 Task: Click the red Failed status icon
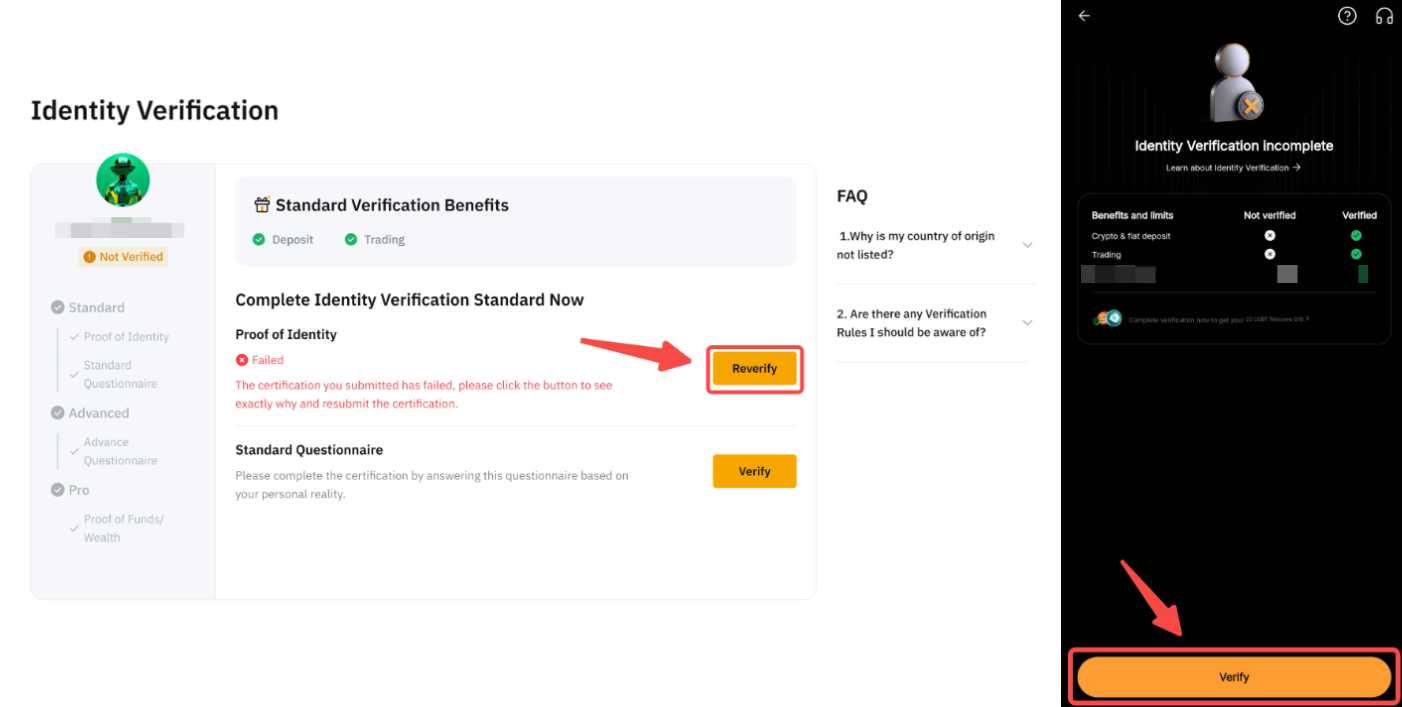coord(241,360)
